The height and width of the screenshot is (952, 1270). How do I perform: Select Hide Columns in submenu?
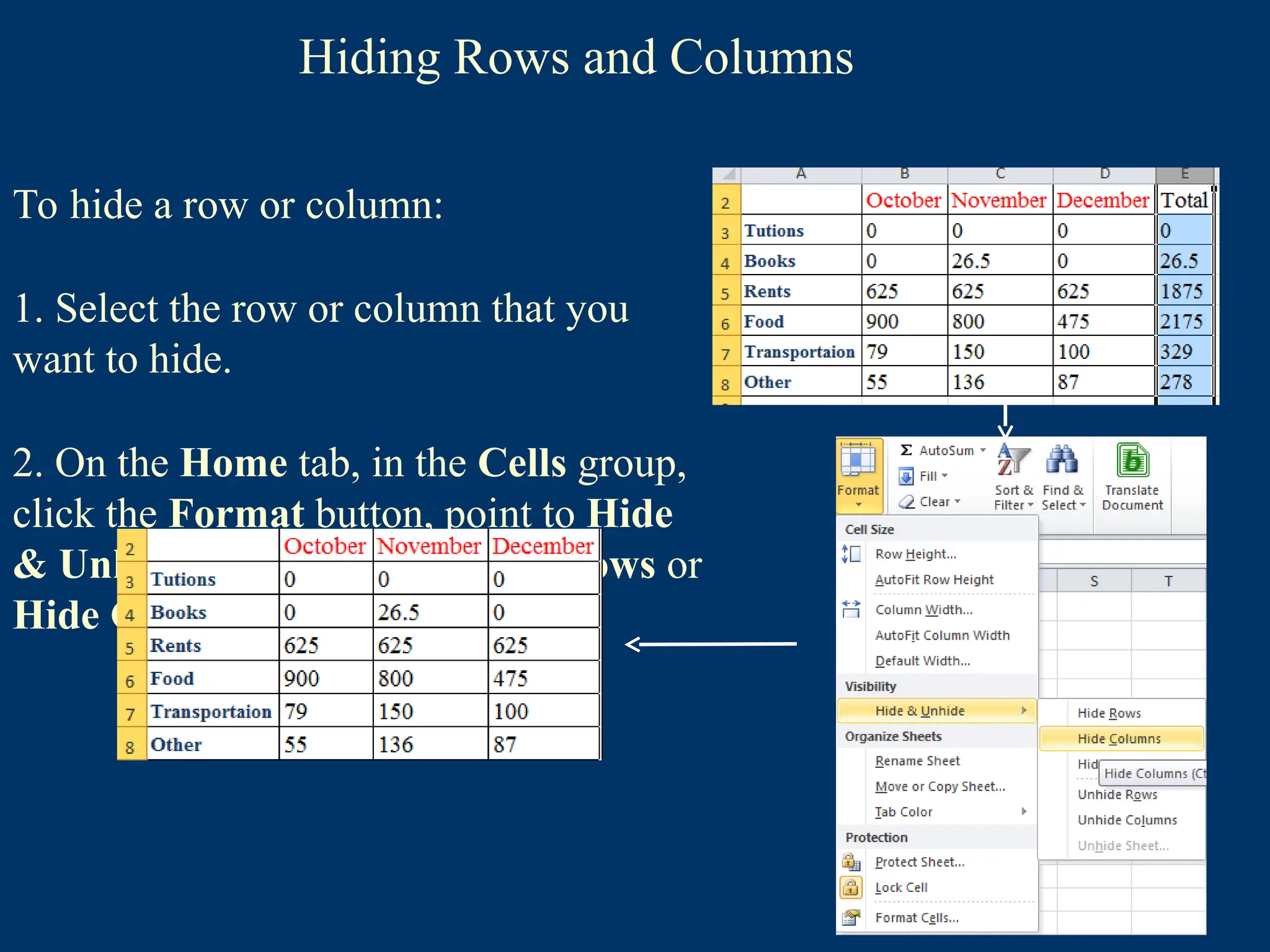tap(1121, 738)
